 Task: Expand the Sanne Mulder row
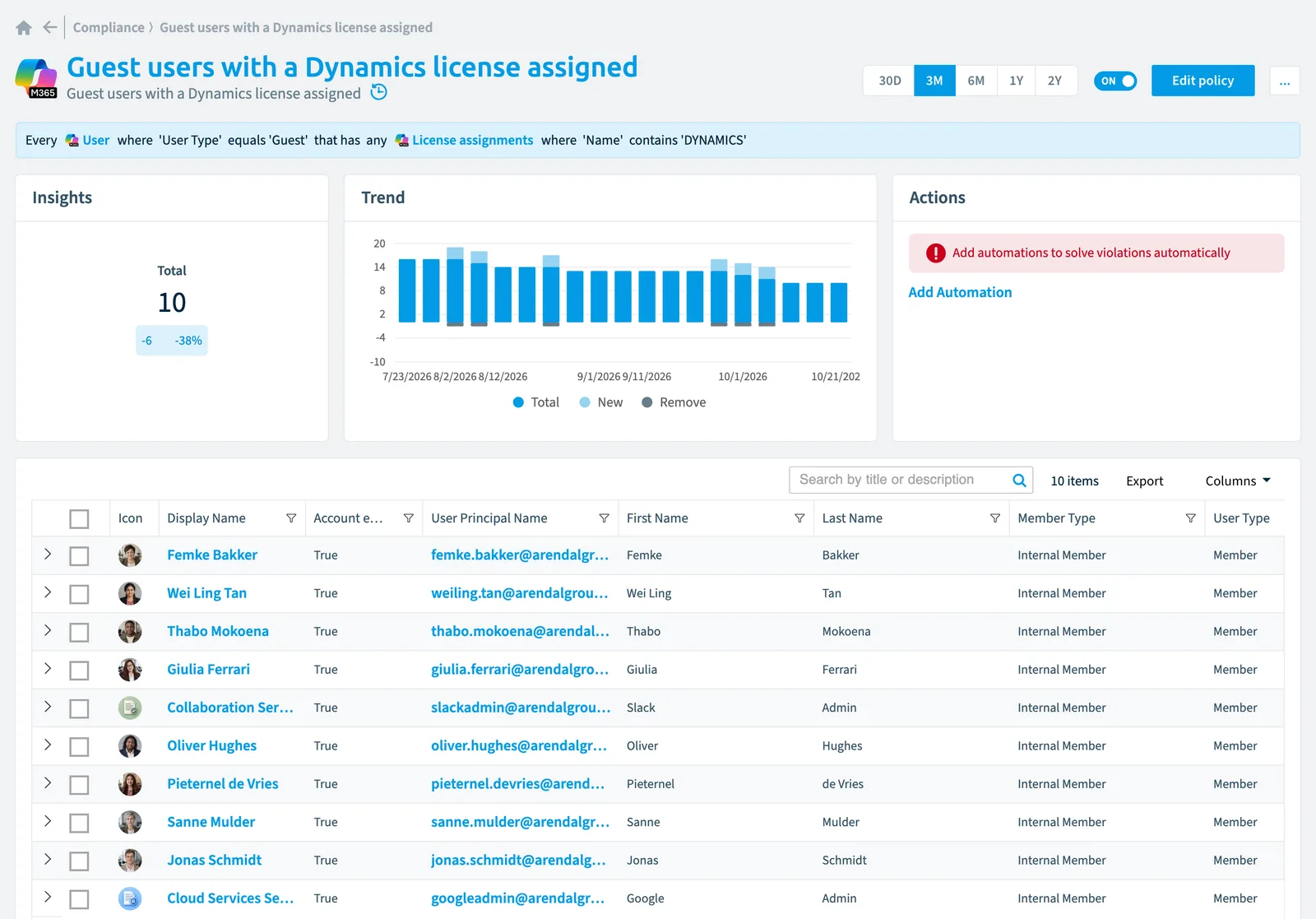[x=48, y=822]
